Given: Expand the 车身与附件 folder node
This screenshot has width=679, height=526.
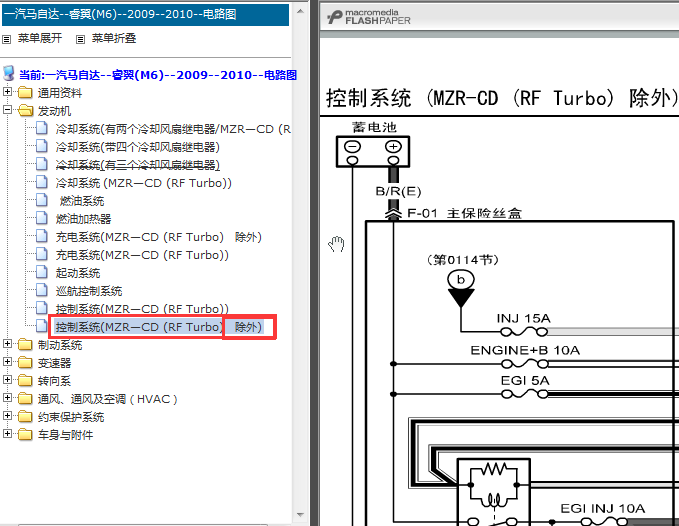Looking at the screenshot, I should click(x=7, y=434).
